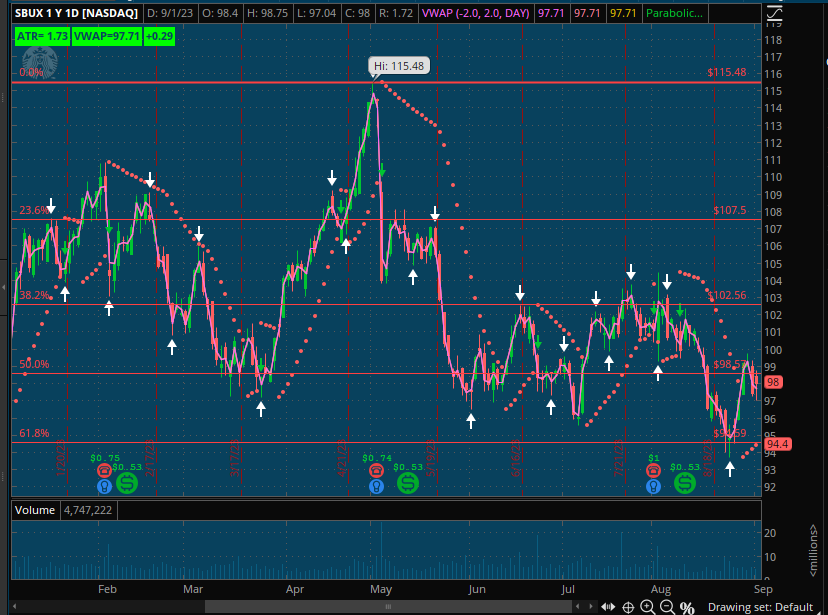Open the Drawing set: Default dropdown
Image resolution: width=828 pixels, height=615 pixels.
(x=765, y=607)
